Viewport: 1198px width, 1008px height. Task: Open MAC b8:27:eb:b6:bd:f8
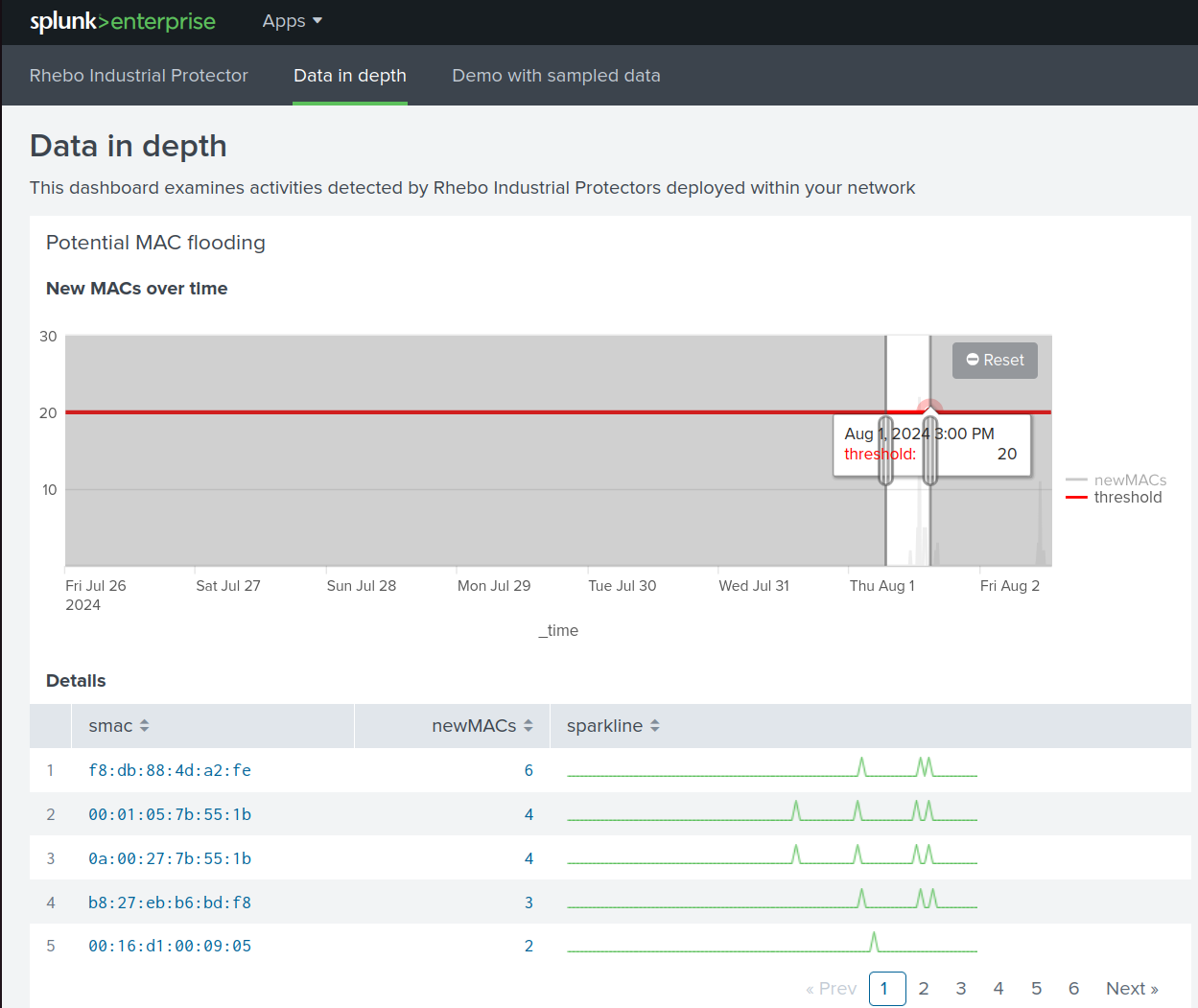point(170,903)
